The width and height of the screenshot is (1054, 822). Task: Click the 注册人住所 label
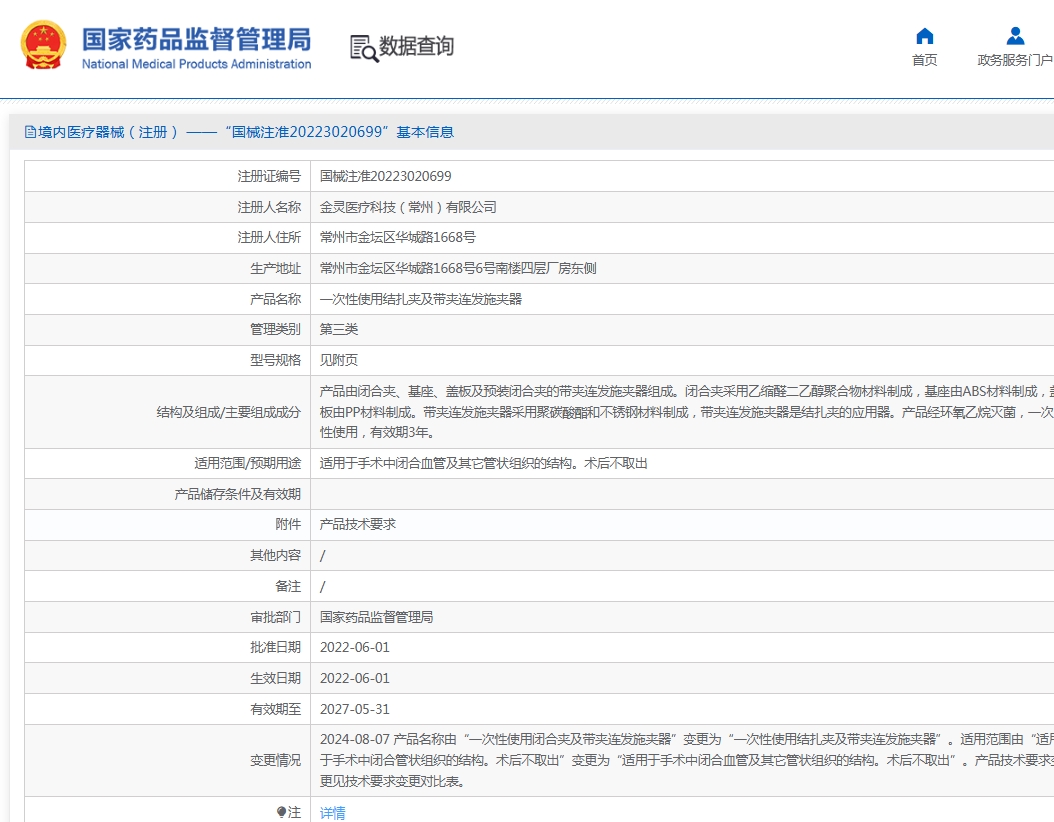click(x=269, y=237)
